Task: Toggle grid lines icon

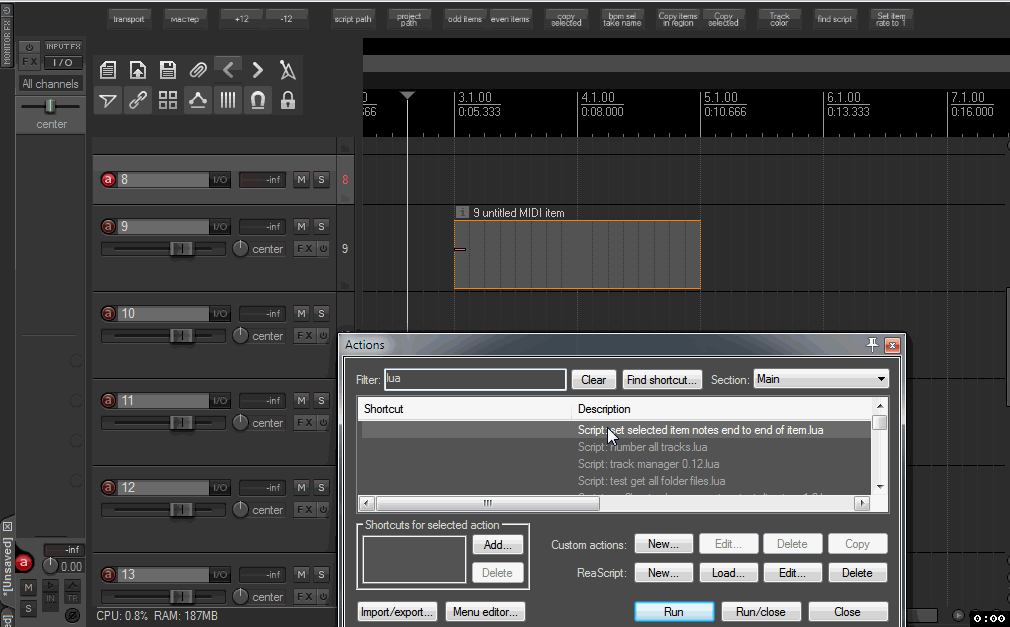Action: [x=228, y=101]
